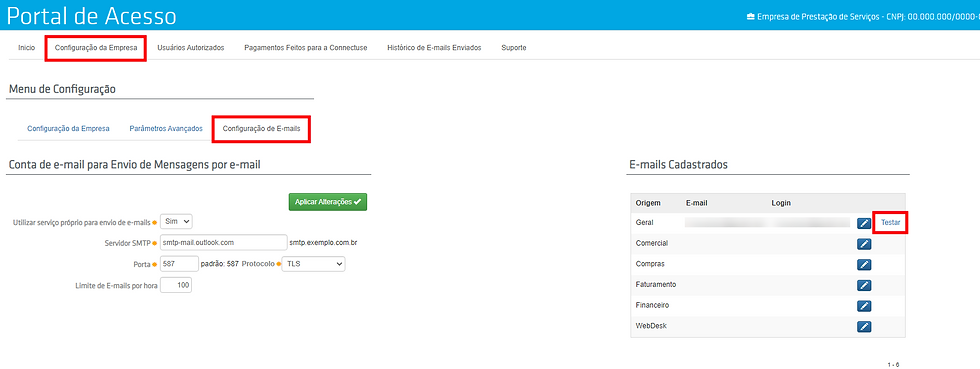The width and height of the screenshot is (980, 369).
Task: Select the Financeiro row label
Action: coord(652,305)
